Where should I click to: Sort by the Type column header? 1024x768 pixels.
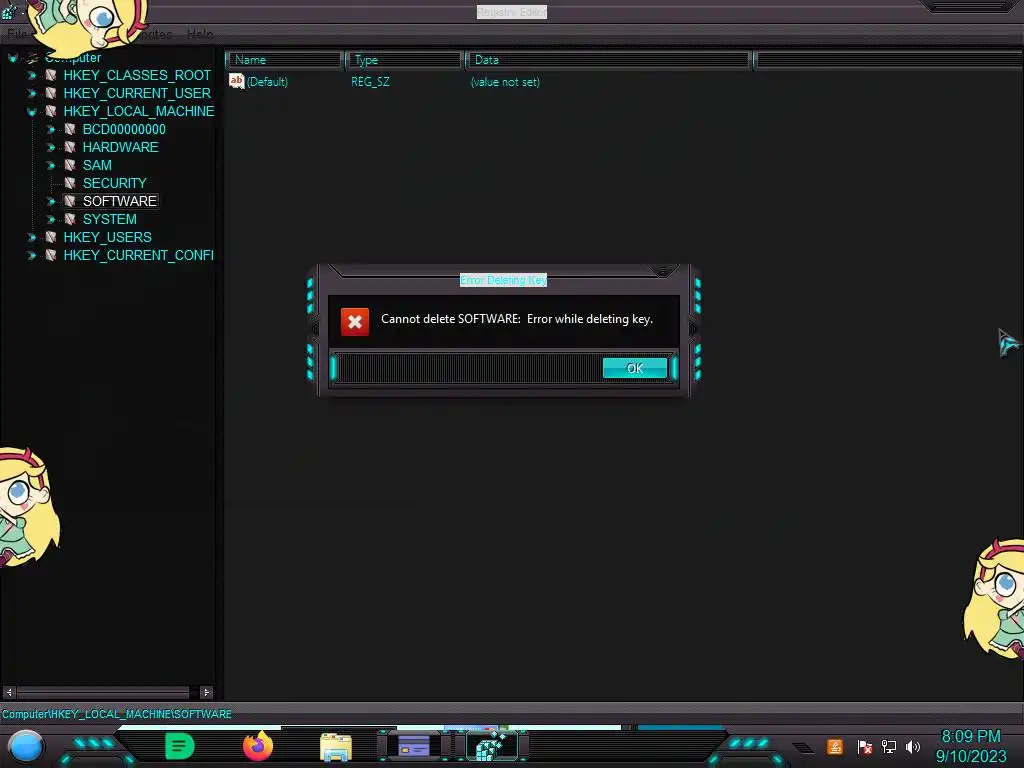pos(404,60)
